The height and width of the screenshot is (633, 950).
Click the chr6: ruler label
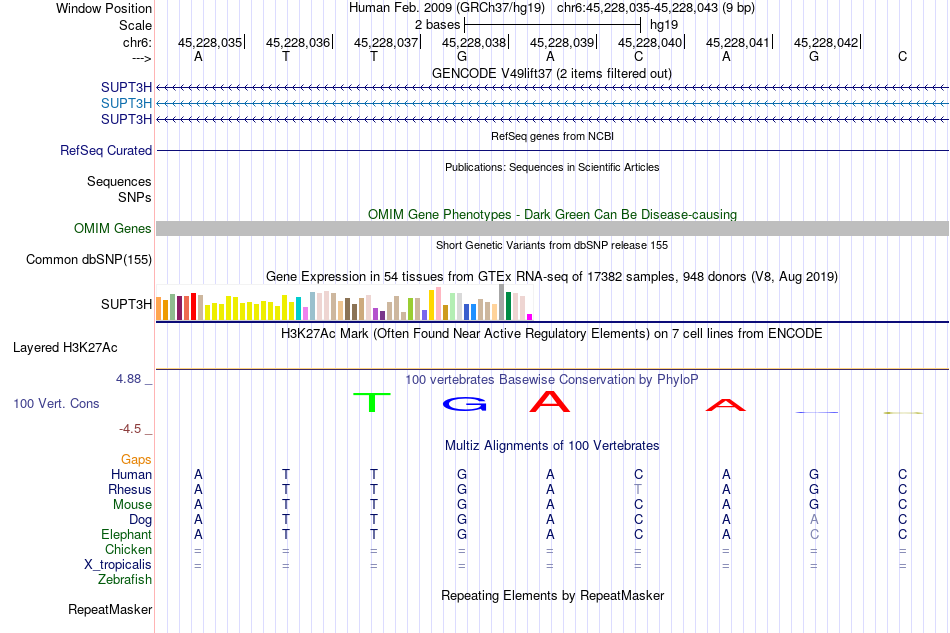137,42
